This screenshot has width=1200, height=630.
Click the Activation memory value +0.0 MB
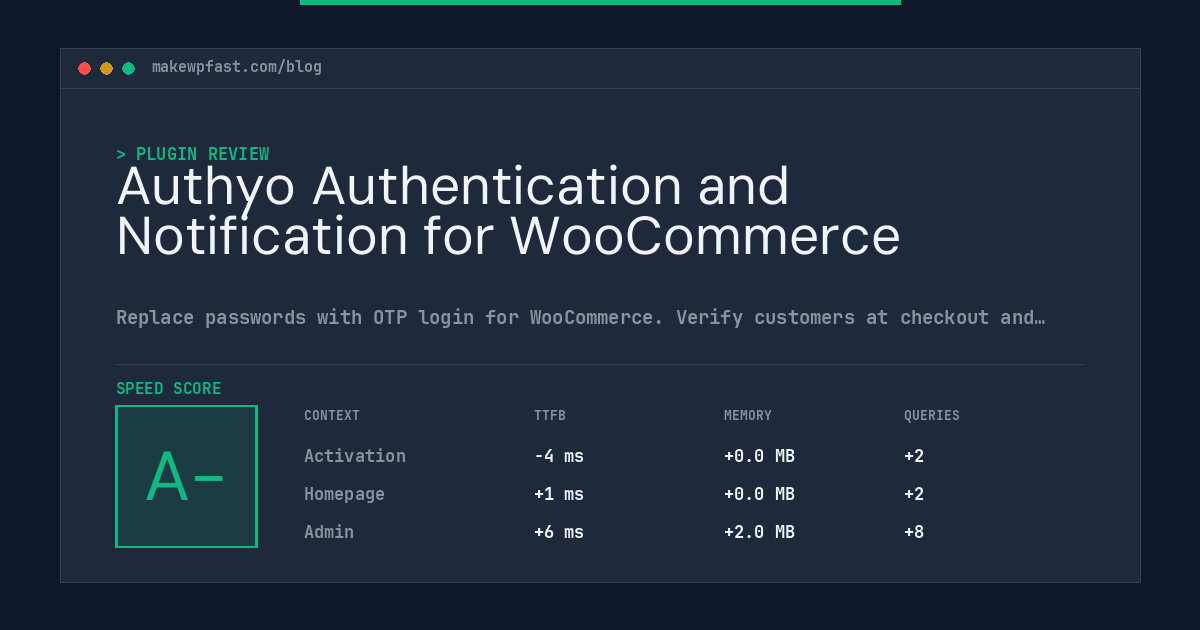[x=759, y=456]
